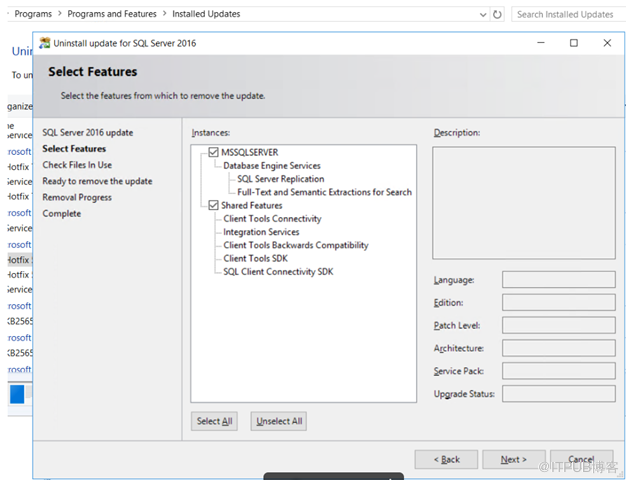
Task: Open Programs and Features breadcrumb
Action: (112, 14)
